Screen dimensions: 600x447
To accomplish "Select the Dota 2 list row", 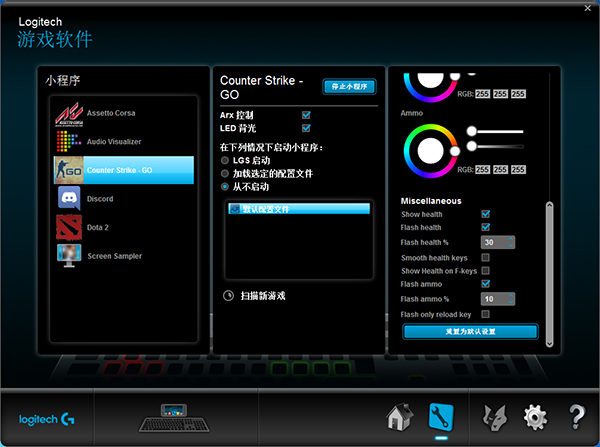I will pyautogui.click(x=124, y=227).
